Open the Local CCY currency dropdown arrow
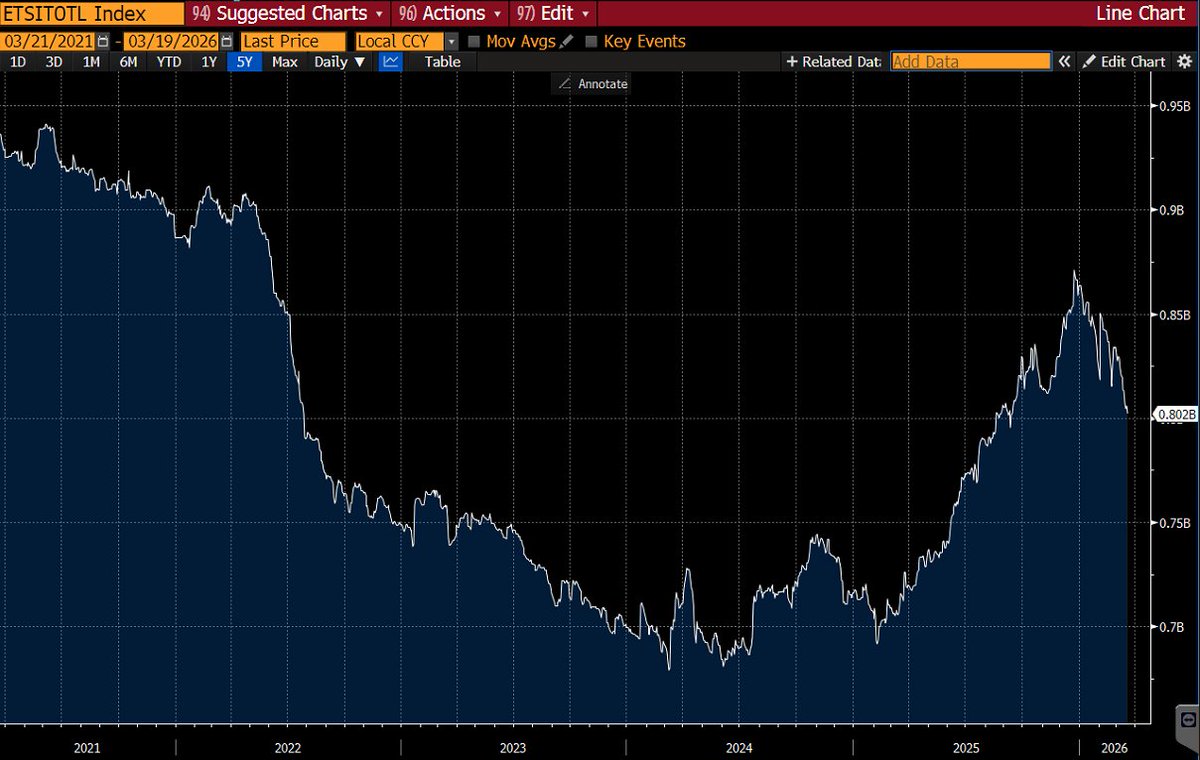This screenshot has height=760, width=1200. (x=452, y=42)
